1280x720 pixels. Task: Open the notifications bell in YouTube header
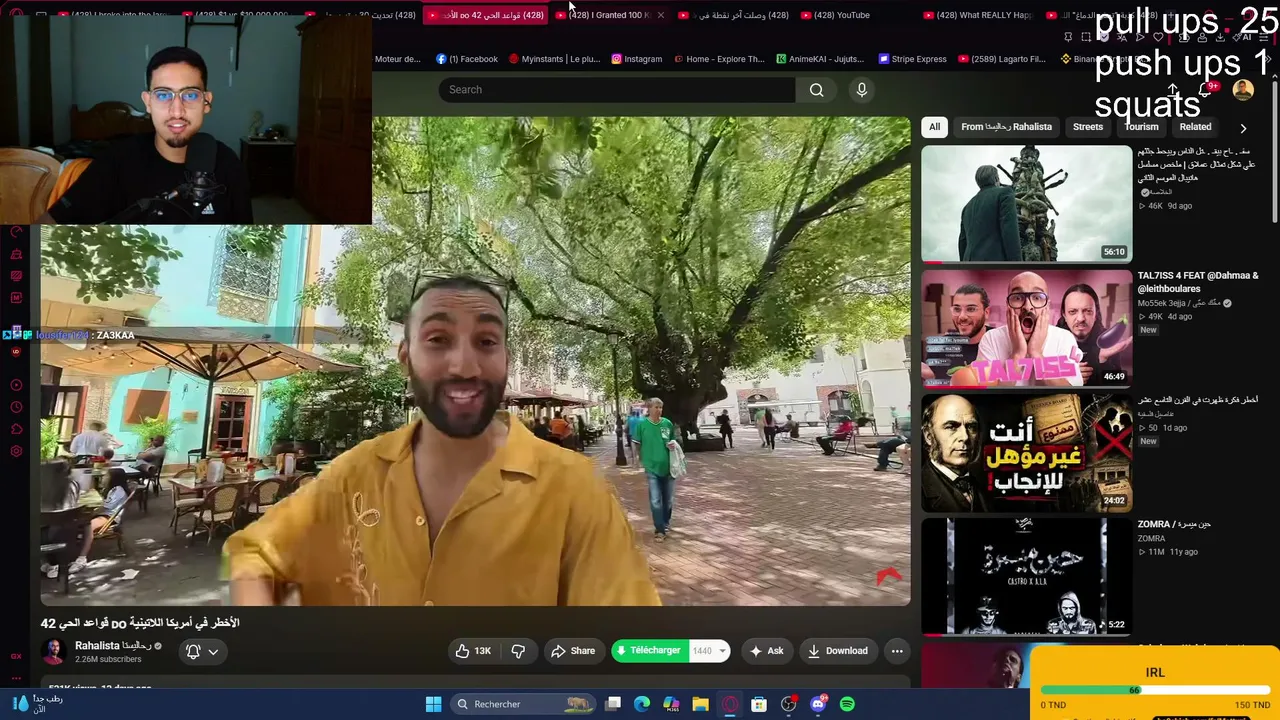(x=1205, y=90)
